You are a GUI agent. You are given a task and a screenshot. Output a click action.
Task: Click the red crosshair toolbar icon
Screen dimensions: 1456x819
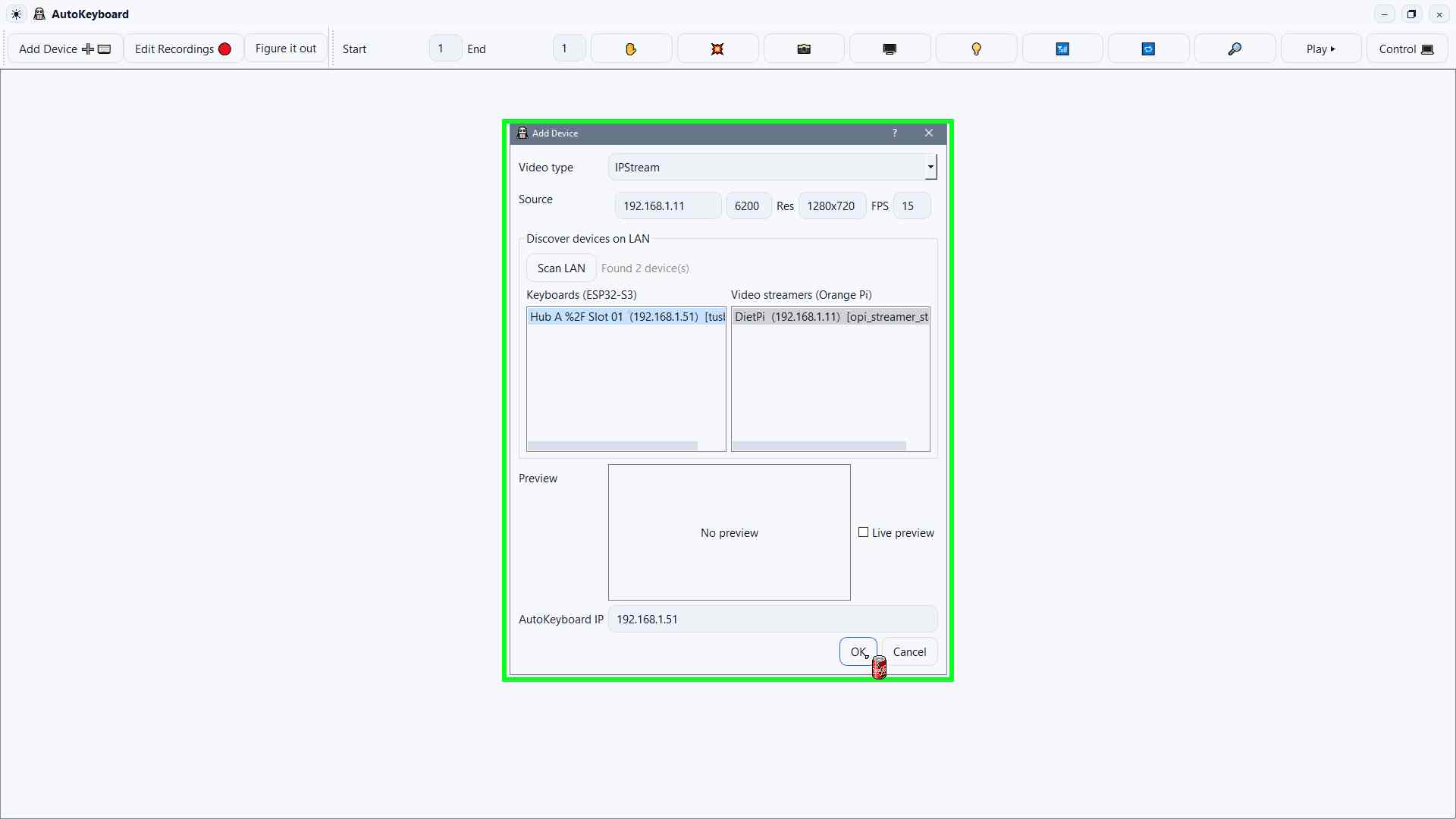tap(717, 48)
